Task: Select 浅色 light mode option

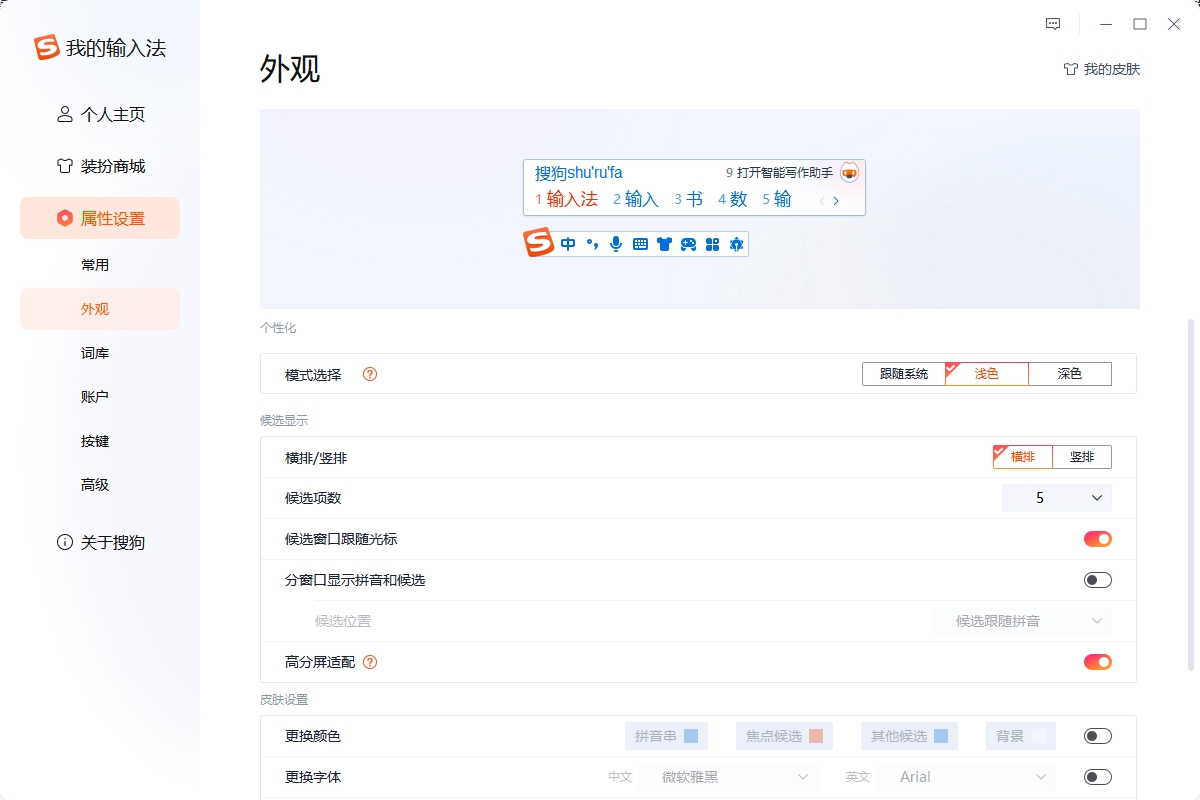Action: [x=987, y=374]
